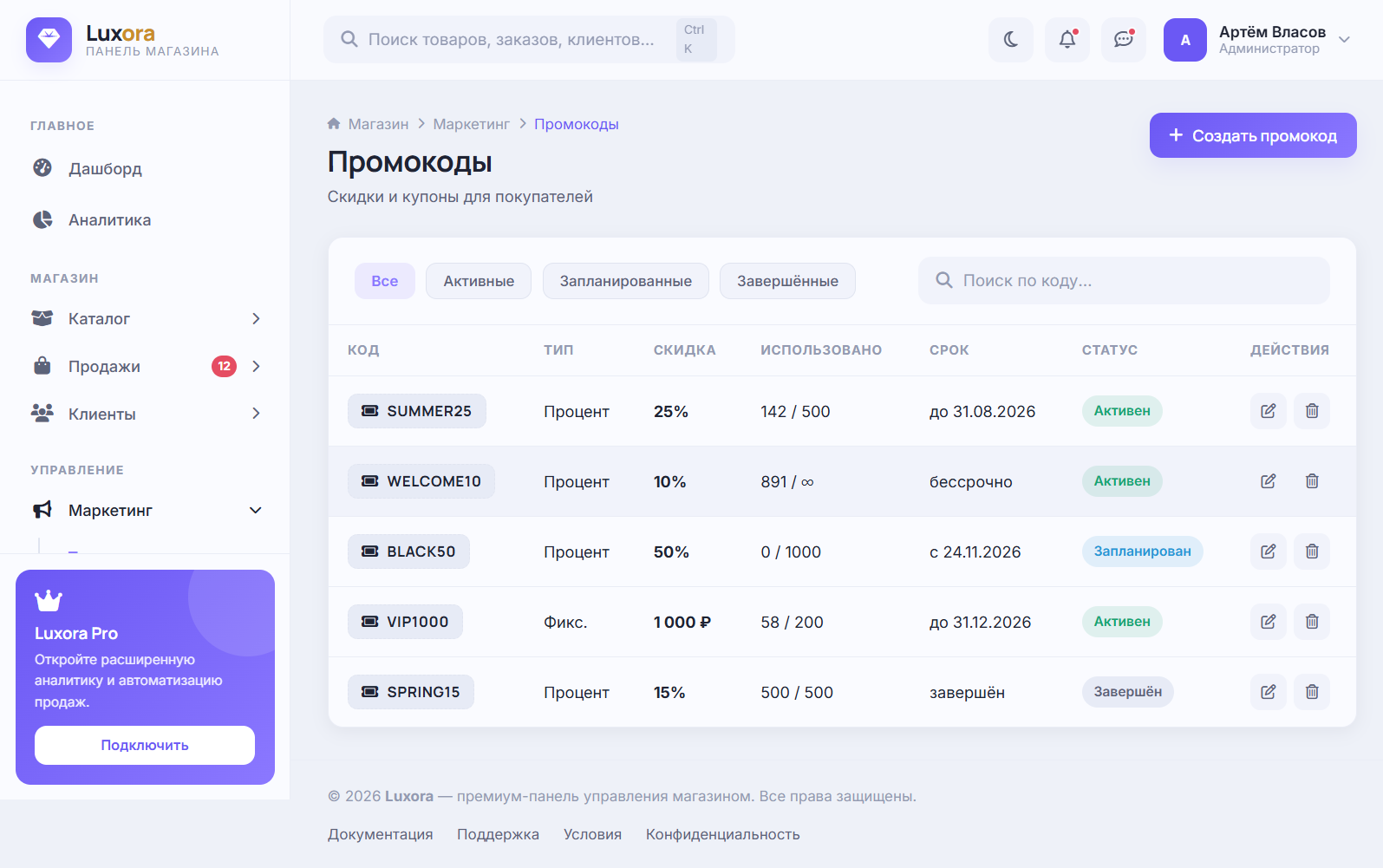Screen dimensions: 1383x868
Task: Click the КОД column header
Action: click(x=363, y=350)
